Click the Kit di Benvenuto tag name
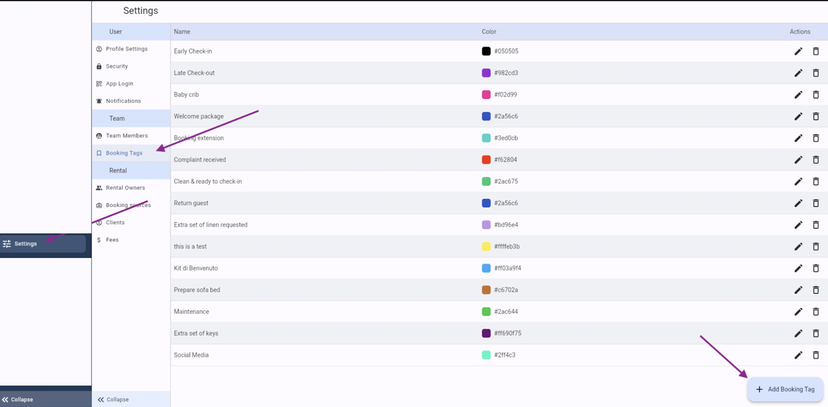The width and height of the screenshot is (828, 407). 196,268
